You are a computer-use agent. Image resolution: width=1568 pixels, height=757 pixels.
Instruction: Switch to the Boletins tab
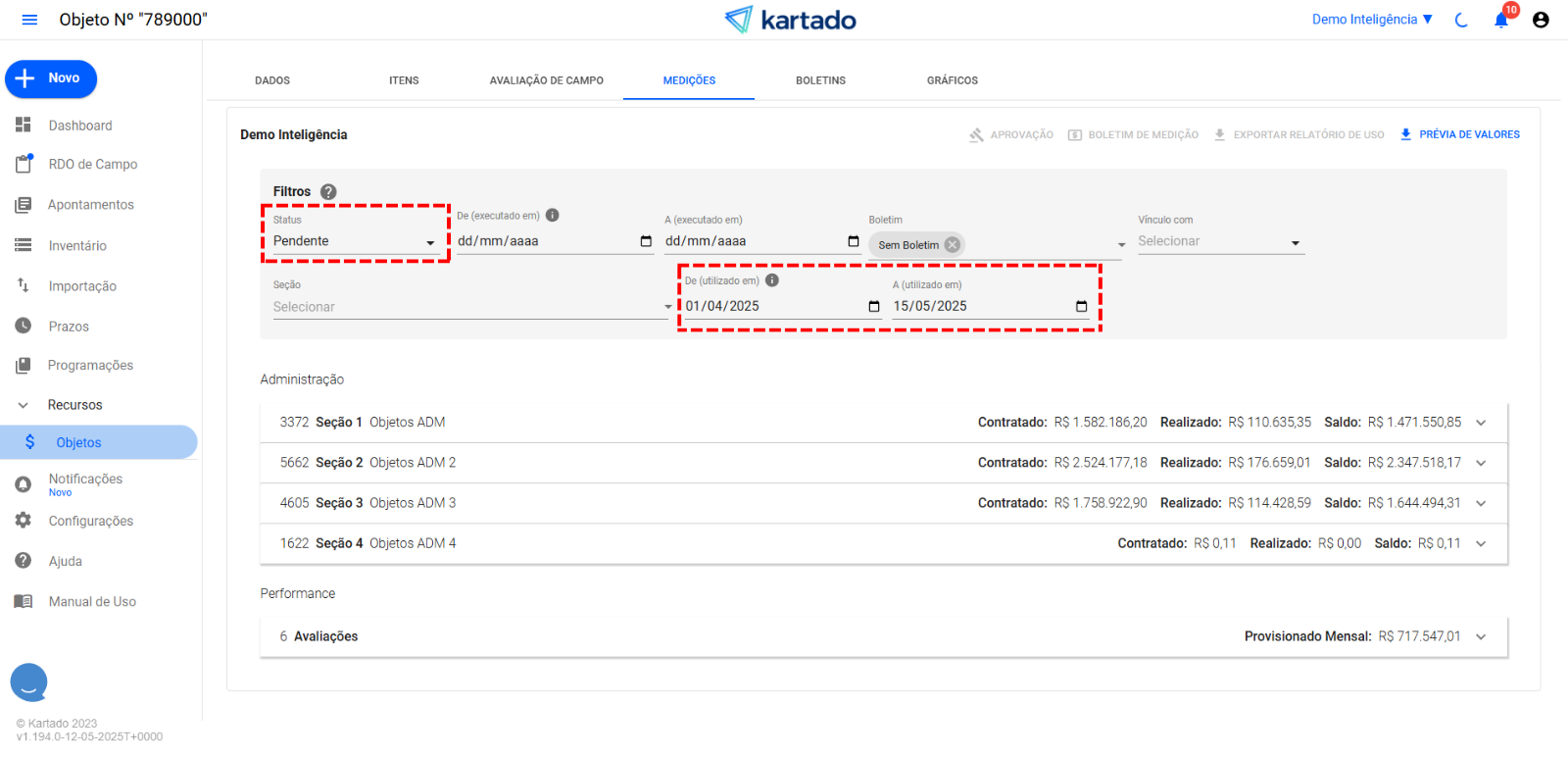click(x=820, y=80)
